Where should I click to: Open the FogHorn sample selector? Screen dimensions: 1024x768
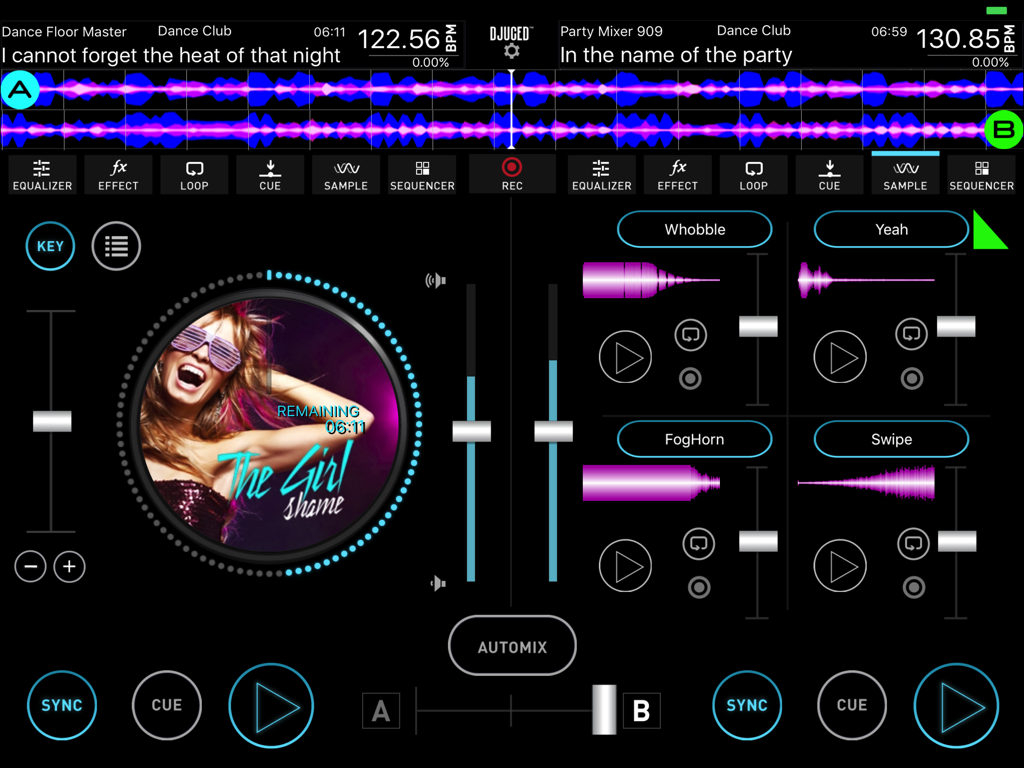click(x=694, y=439)
